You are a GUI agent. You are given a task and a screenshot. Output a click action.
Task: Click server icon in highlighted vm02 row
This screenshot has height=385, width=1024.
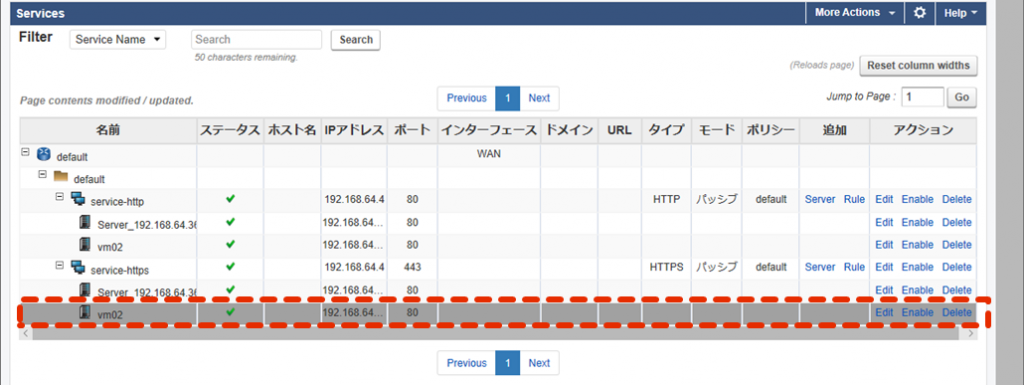coord(85,313)
